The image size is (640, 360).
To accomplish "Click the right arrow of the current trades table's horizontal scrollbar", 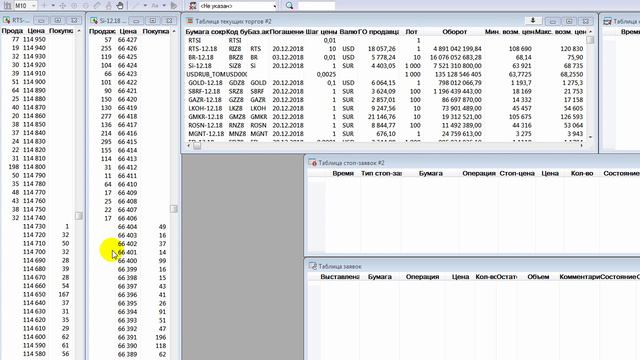I will pos(582,145).
